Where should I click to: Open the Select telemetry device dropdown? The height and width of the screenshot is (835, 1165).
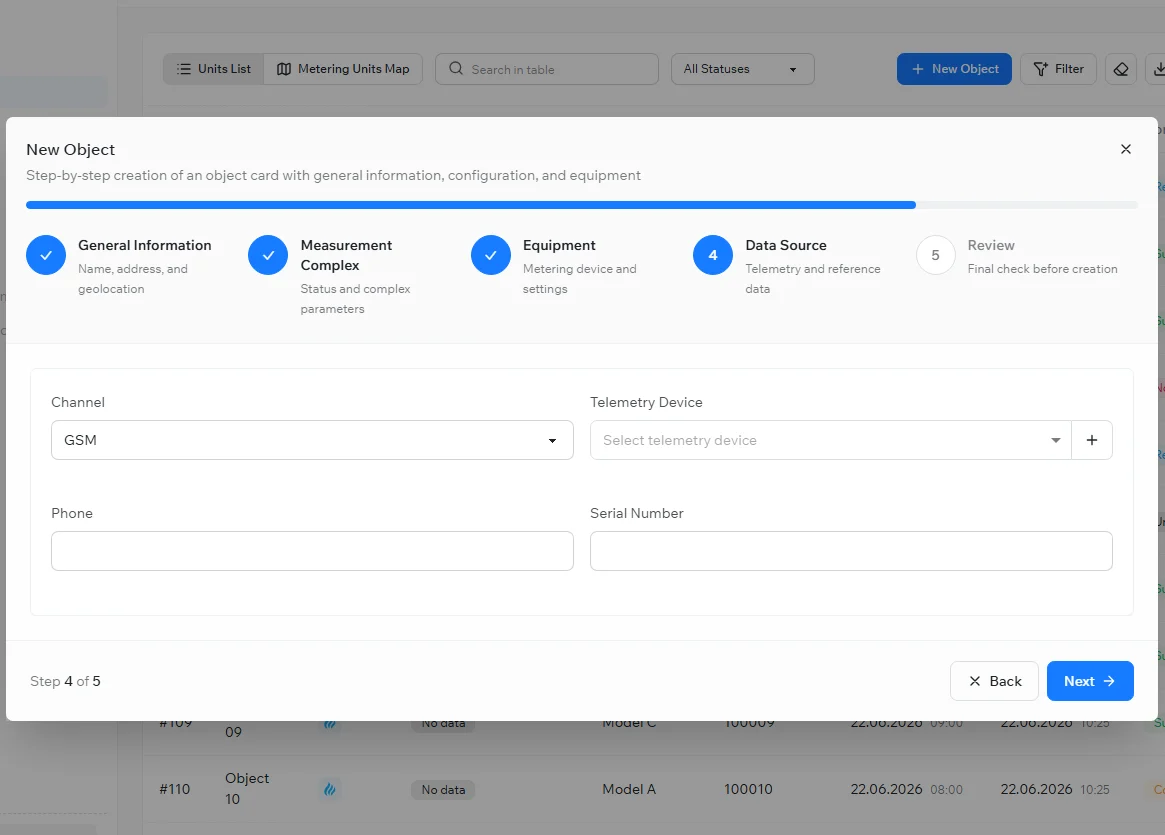pyautogui.click(x=831, y=440)
